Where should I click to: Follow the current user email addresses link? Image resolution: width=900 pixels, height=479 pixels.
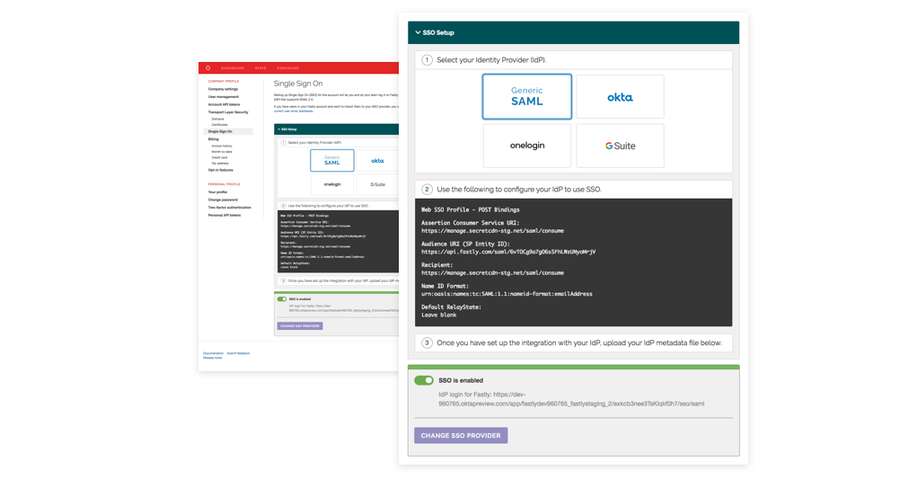(x=293, y=111)
